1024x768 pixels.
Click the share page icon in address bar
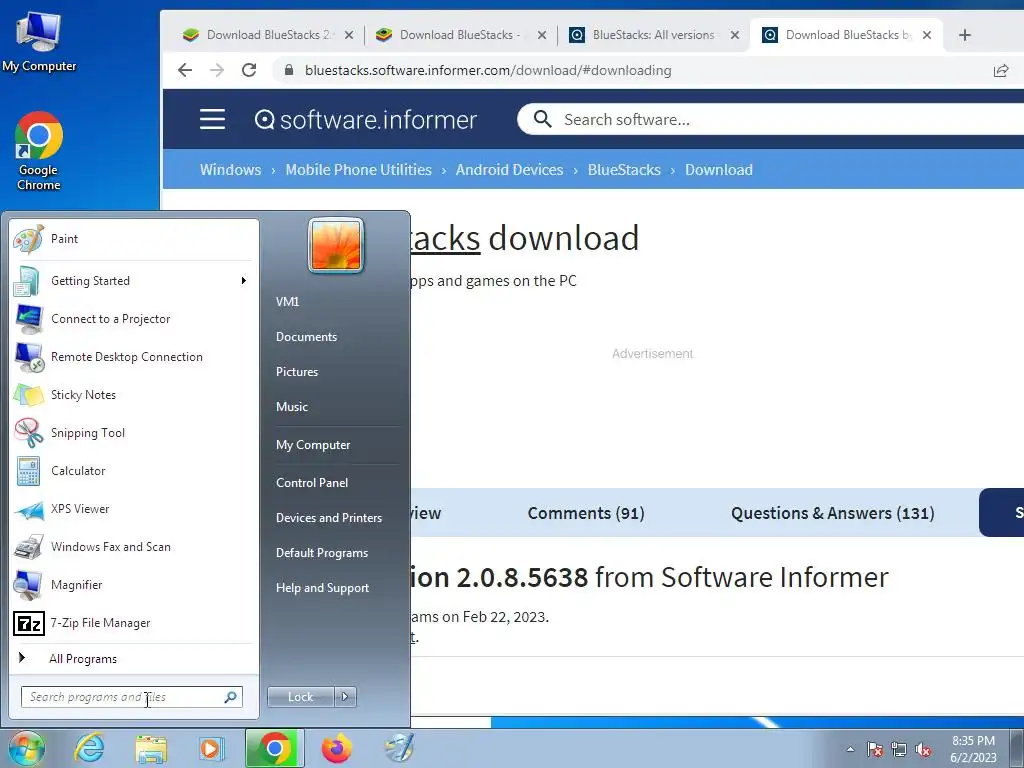point(1000,71)
